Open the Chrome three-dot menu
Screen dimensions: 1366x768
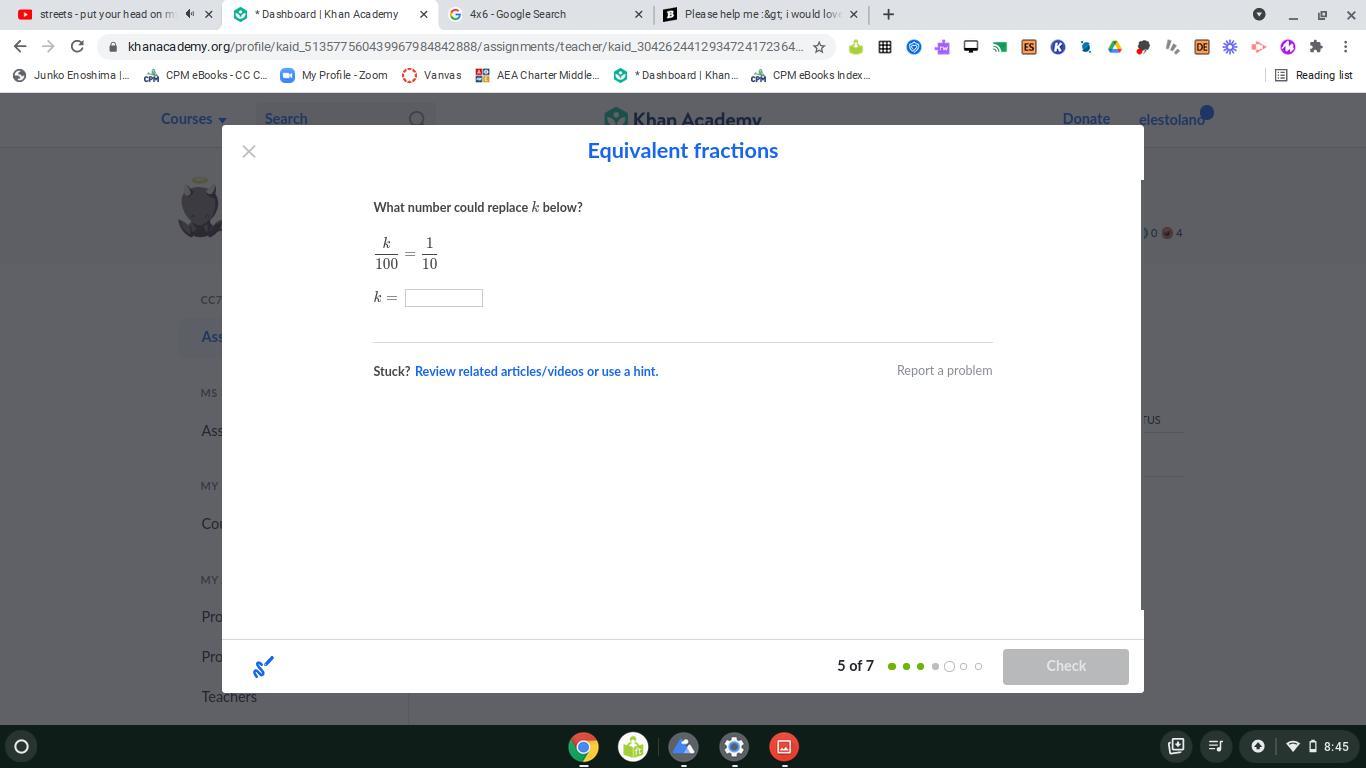(1346, 47)
